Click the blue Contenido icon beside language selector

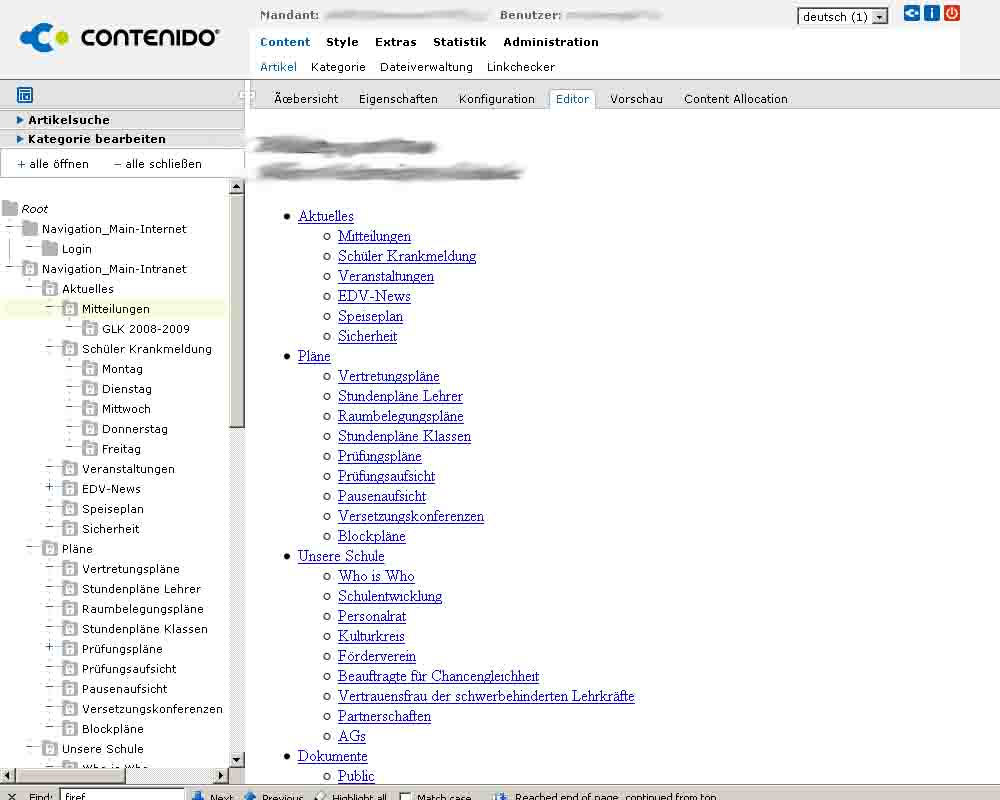[x=912, y=14]
